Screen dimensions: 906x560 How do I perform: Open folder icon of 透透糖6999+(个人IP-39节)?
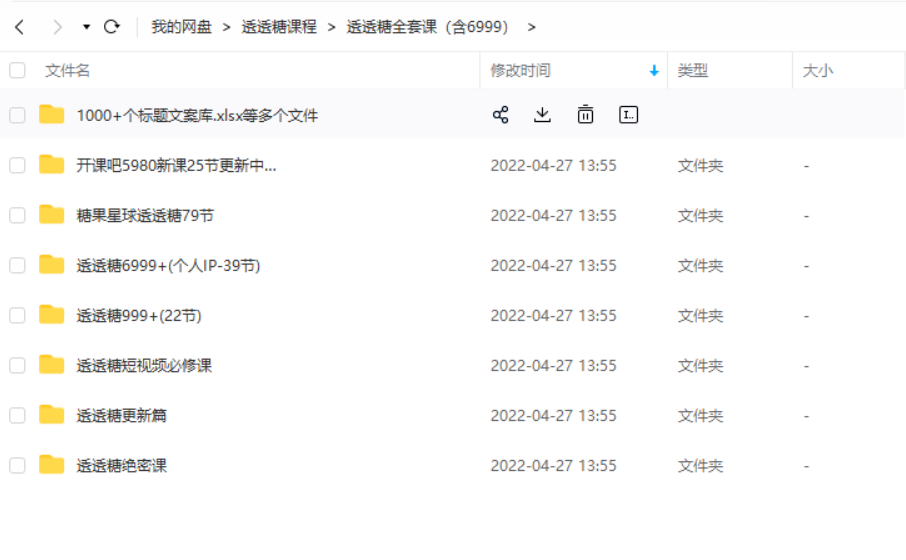click(x=51, y=265)
